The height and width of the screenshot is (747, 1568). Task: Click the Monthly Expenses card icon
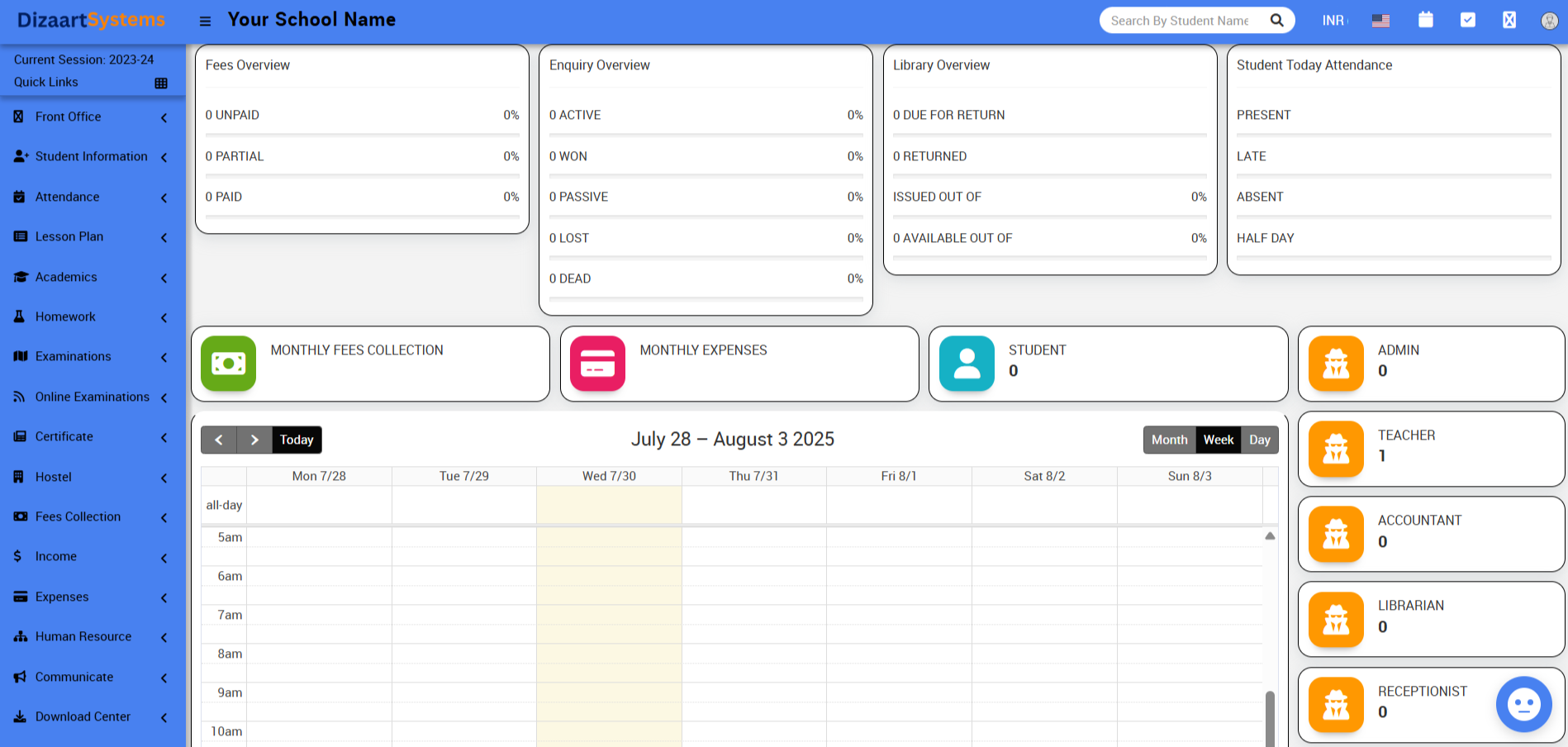[597, 363]
